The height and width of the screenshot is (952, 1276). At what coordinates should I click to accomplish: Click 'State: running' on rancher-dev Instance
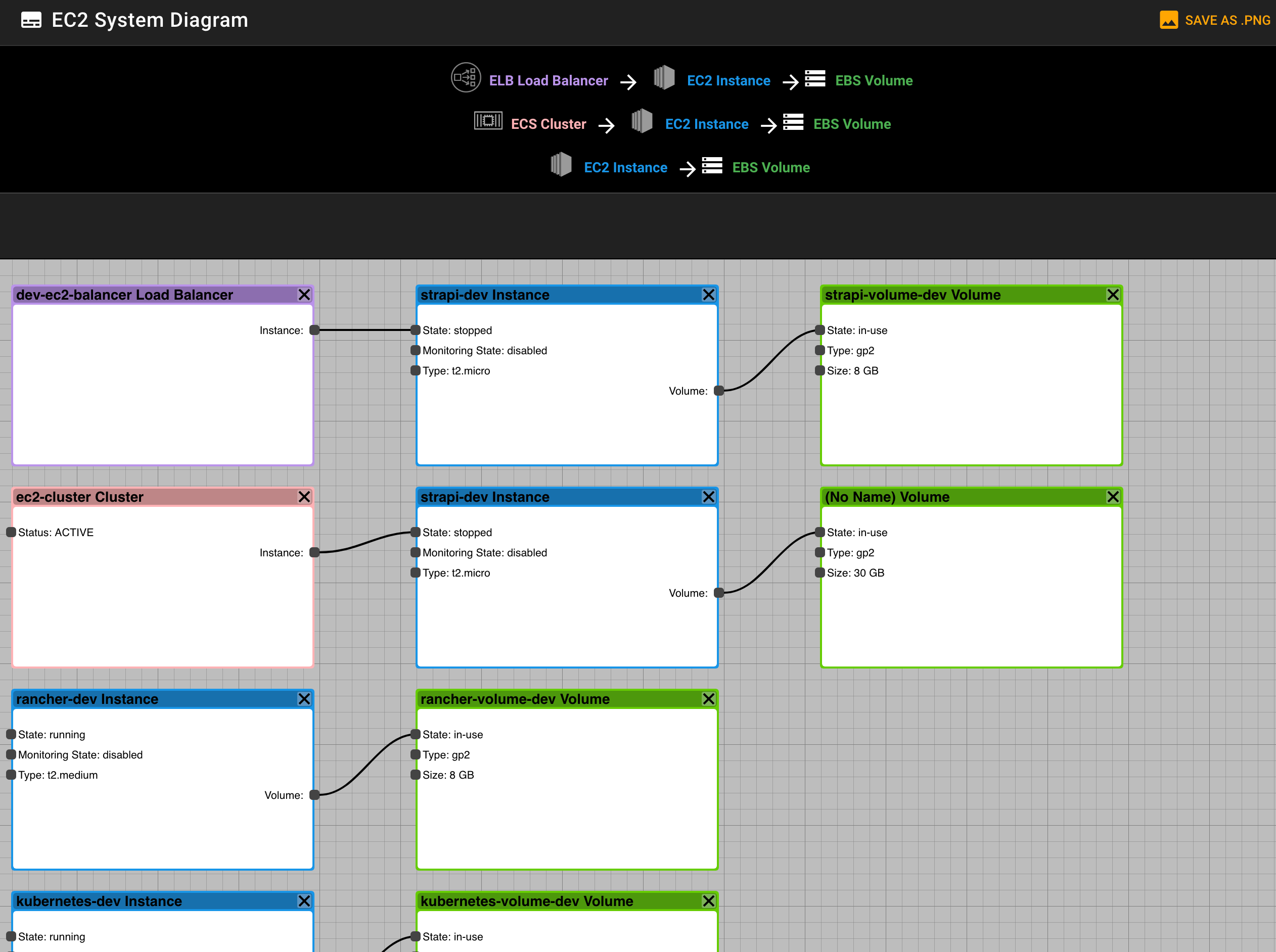coord(52,735)
